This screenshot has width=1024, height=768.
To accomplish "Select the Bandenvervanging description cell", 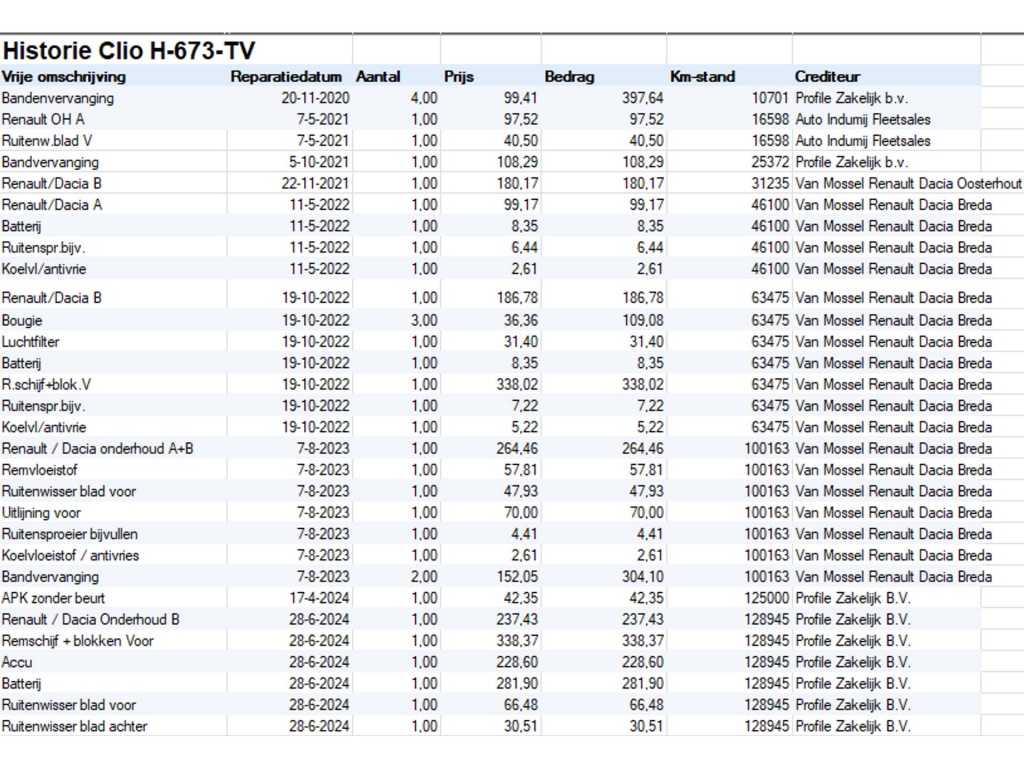I will pos(58,98).
